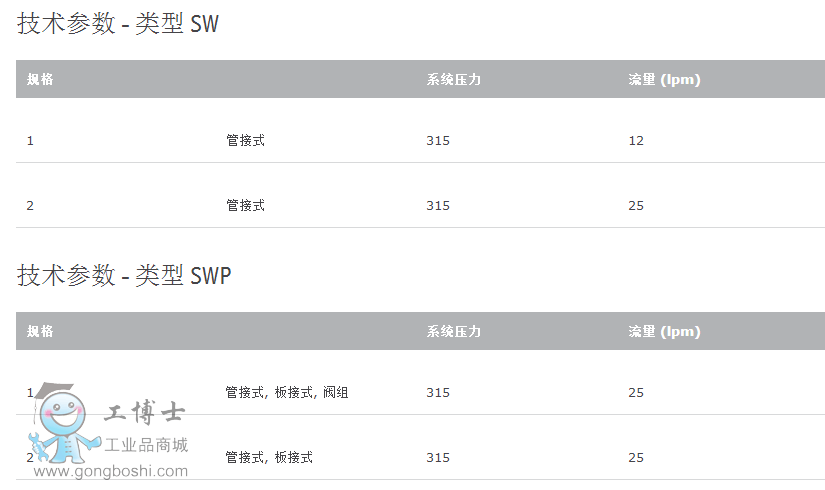Click the 工博士 brand name text
This screenshot has height=490, width=825.
(144, 412)
